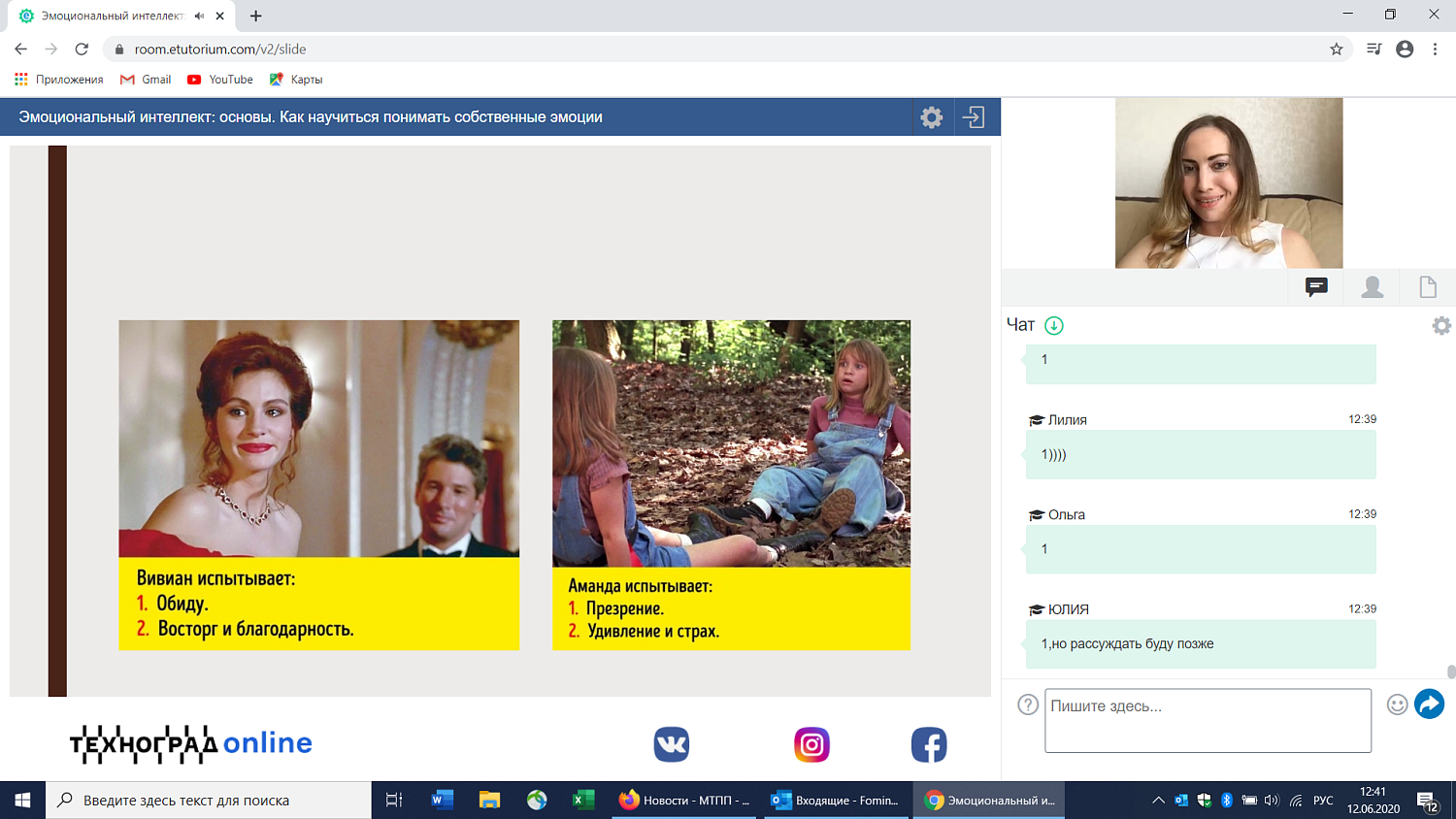The width and height of the screenshot is (1456, 819).
Task: Switch to Firefox Новости - МТПП window
Action: pyautogui.click(x=686, y=801)
